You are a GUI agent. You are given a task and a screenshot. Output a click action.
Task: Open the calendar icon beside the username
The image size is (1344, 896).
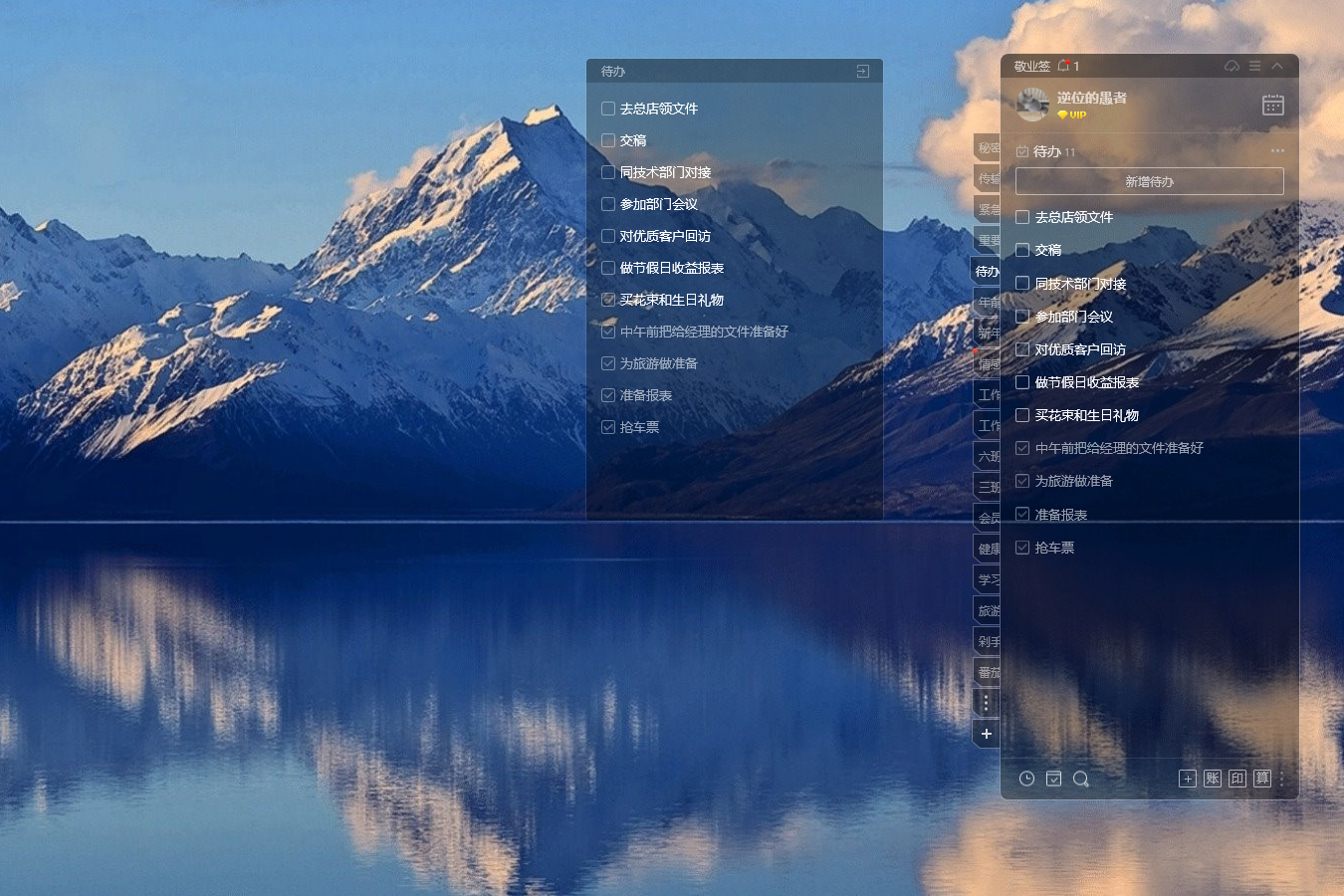coord(1272,105)
